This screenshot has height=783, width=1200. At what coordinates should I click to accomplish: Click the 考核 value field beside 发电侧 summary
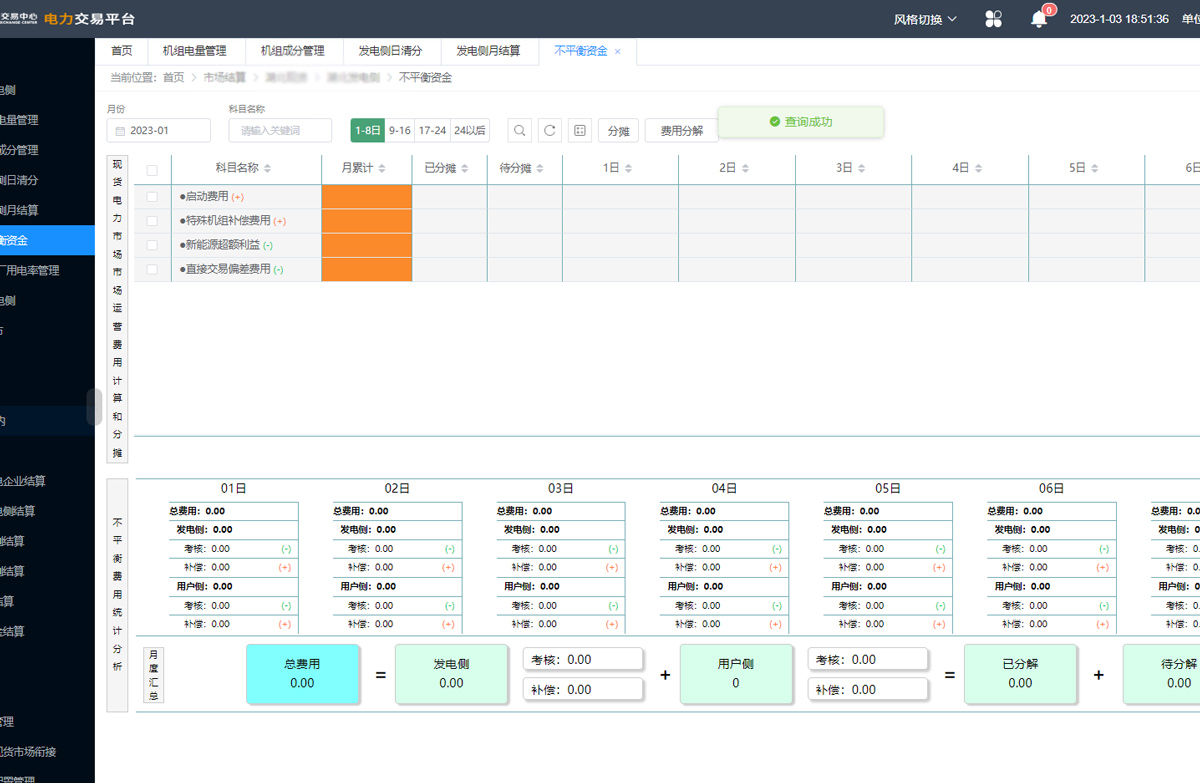click(583, 660)
